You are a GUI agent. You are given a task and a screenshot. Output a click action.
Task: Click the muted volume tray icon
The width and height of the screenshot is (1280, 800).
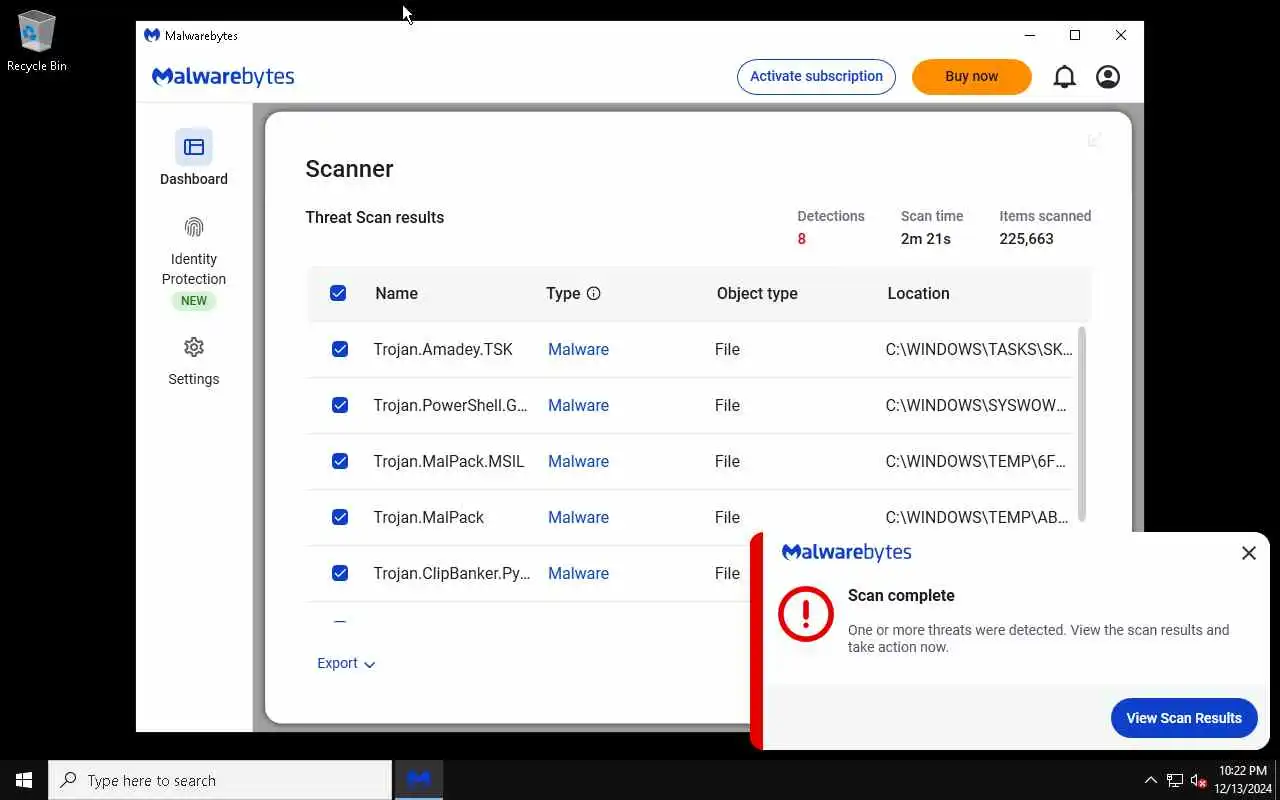click(1199, 780)
